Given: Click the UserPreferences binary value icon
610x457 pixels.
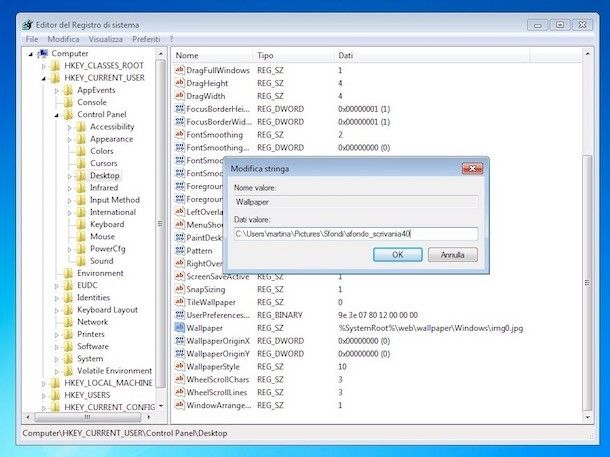Looking at the screenshot, I should click(x=179, y=315).
